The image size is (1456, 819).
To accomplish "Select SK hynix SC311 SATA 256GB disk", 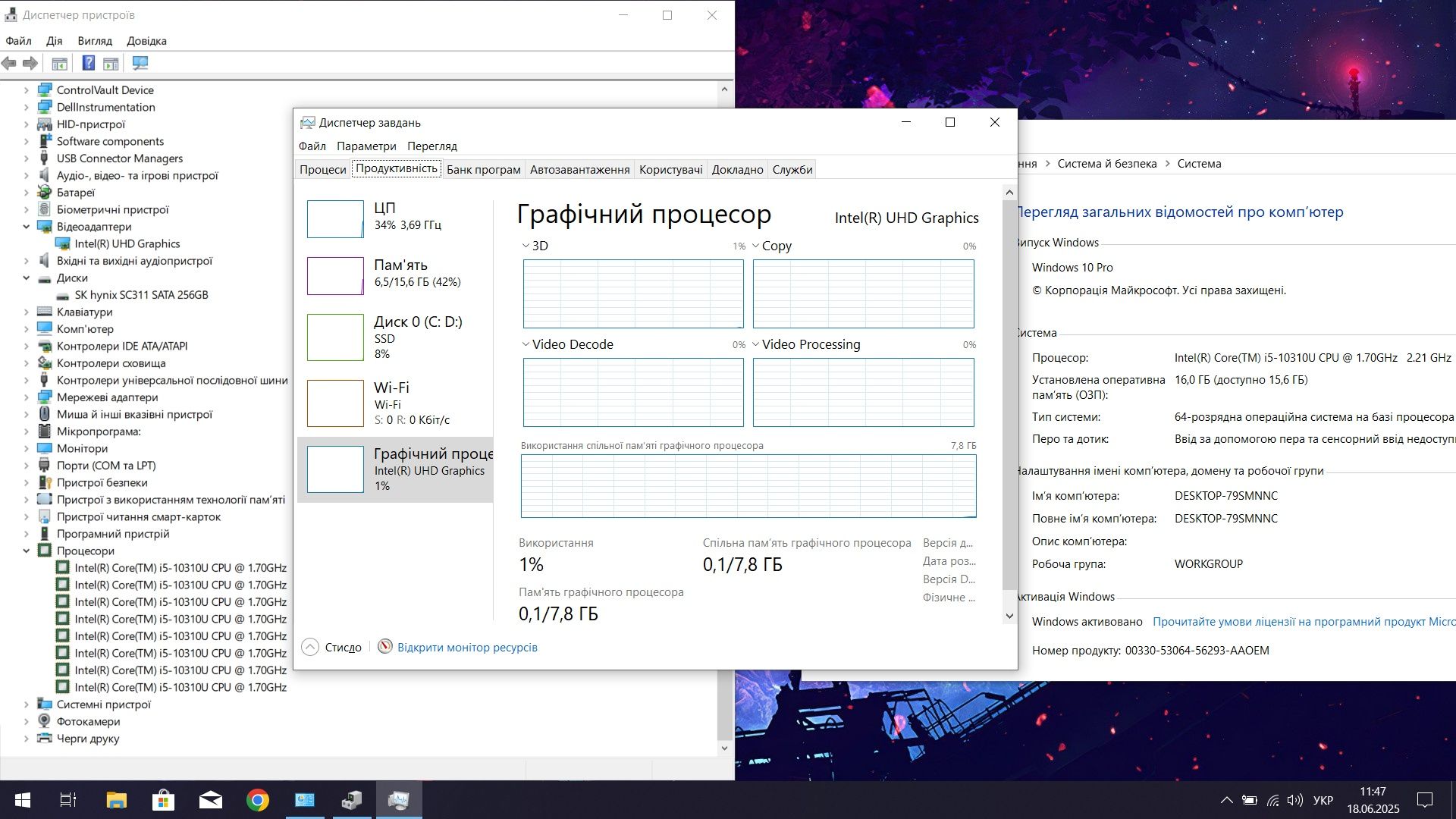I will (141, 295).
